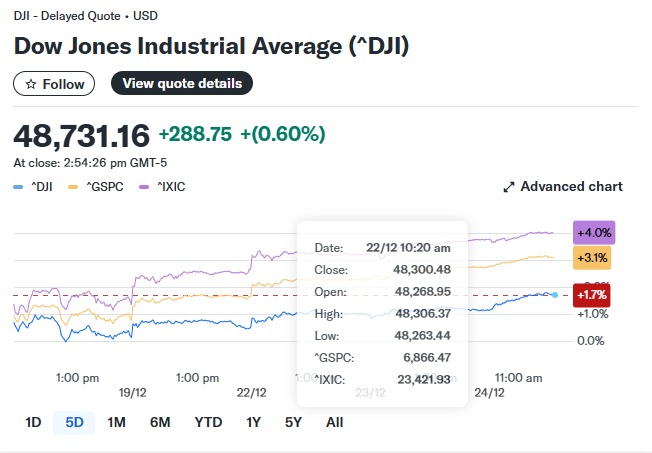Click the blue end-point dot on DJI line
Viewport: 652px width, 453px height.
coord(555,294)
